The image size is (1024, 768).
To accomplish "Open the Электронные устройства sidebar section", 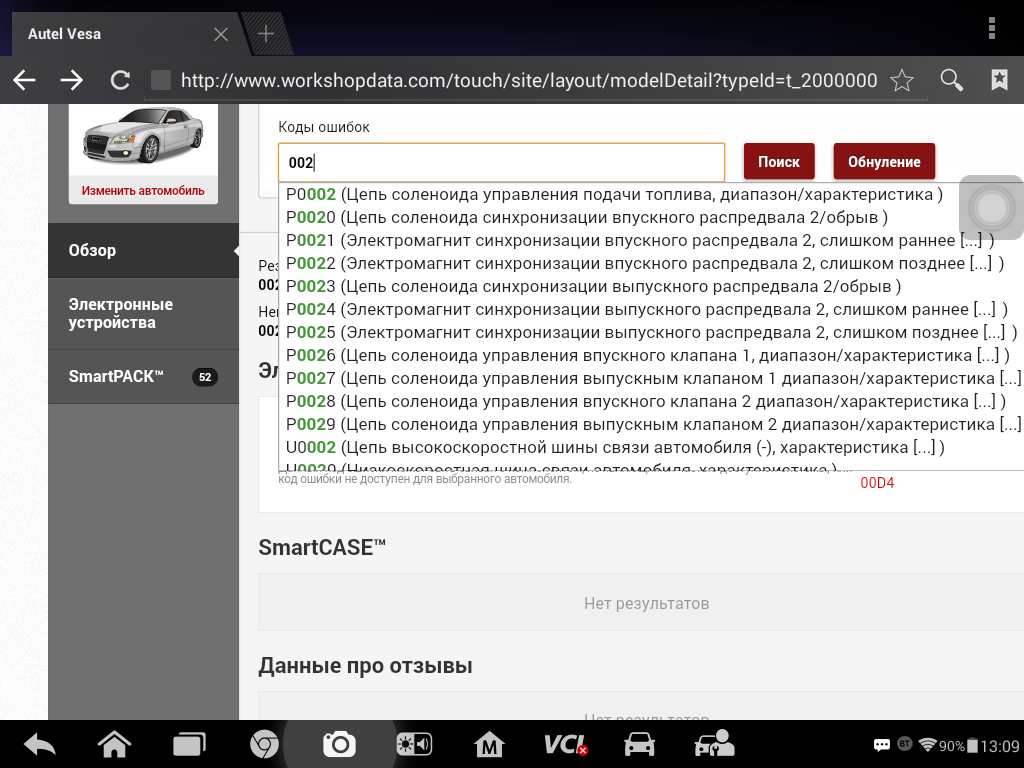I will click(144, 313).
